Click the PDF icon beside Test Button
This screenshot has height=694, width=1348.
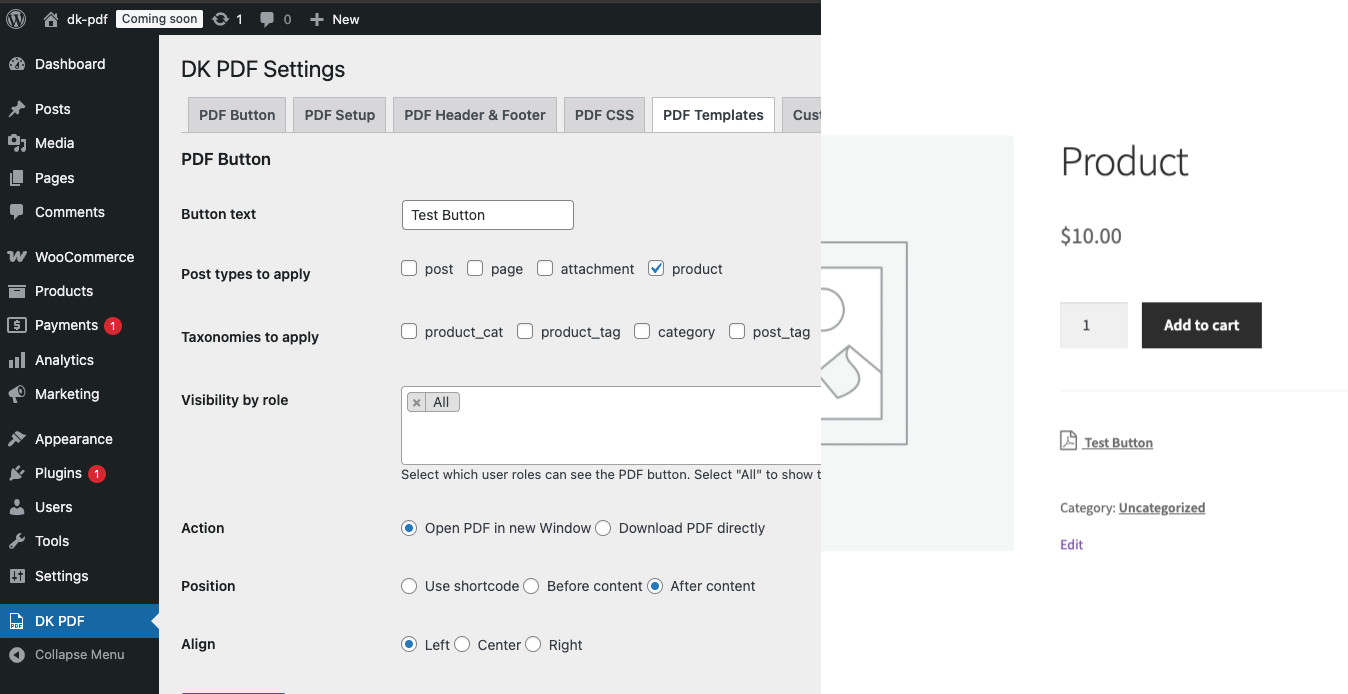(x=1068, y=441)
